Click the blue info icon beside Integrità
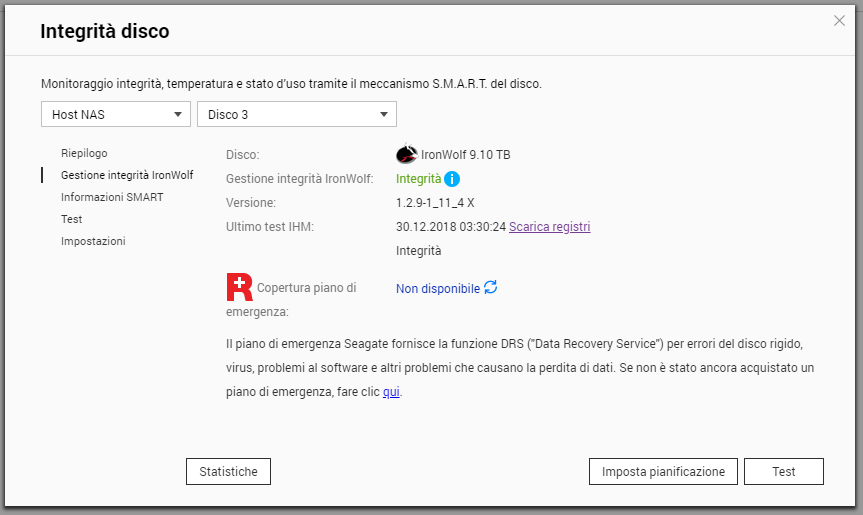The width and height of the screenshot is (863, 515). (x=452, y=179)
